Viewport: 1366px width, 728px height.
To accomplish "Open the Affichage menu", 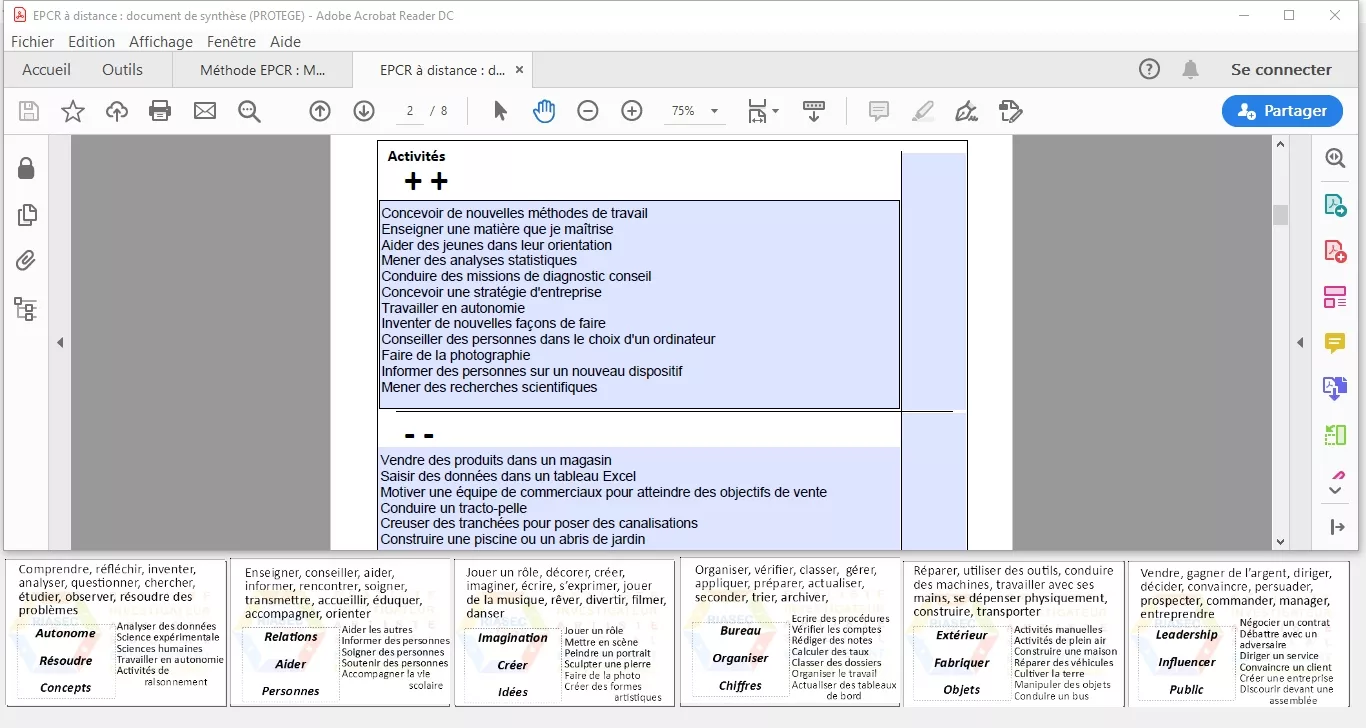I will [161, 41].
